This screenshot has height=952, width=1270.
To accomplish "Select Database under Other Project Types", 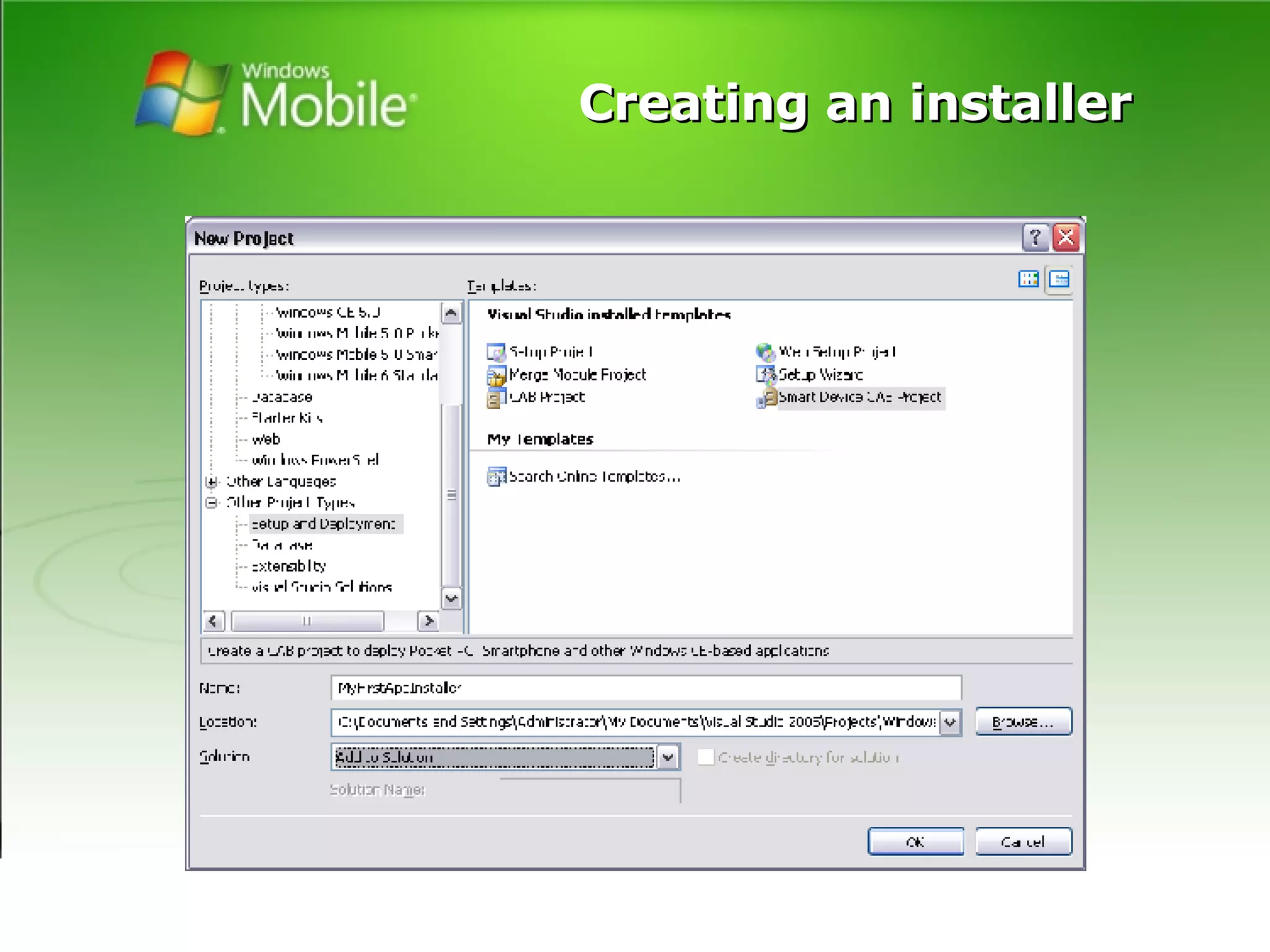I will coord(282,545).
